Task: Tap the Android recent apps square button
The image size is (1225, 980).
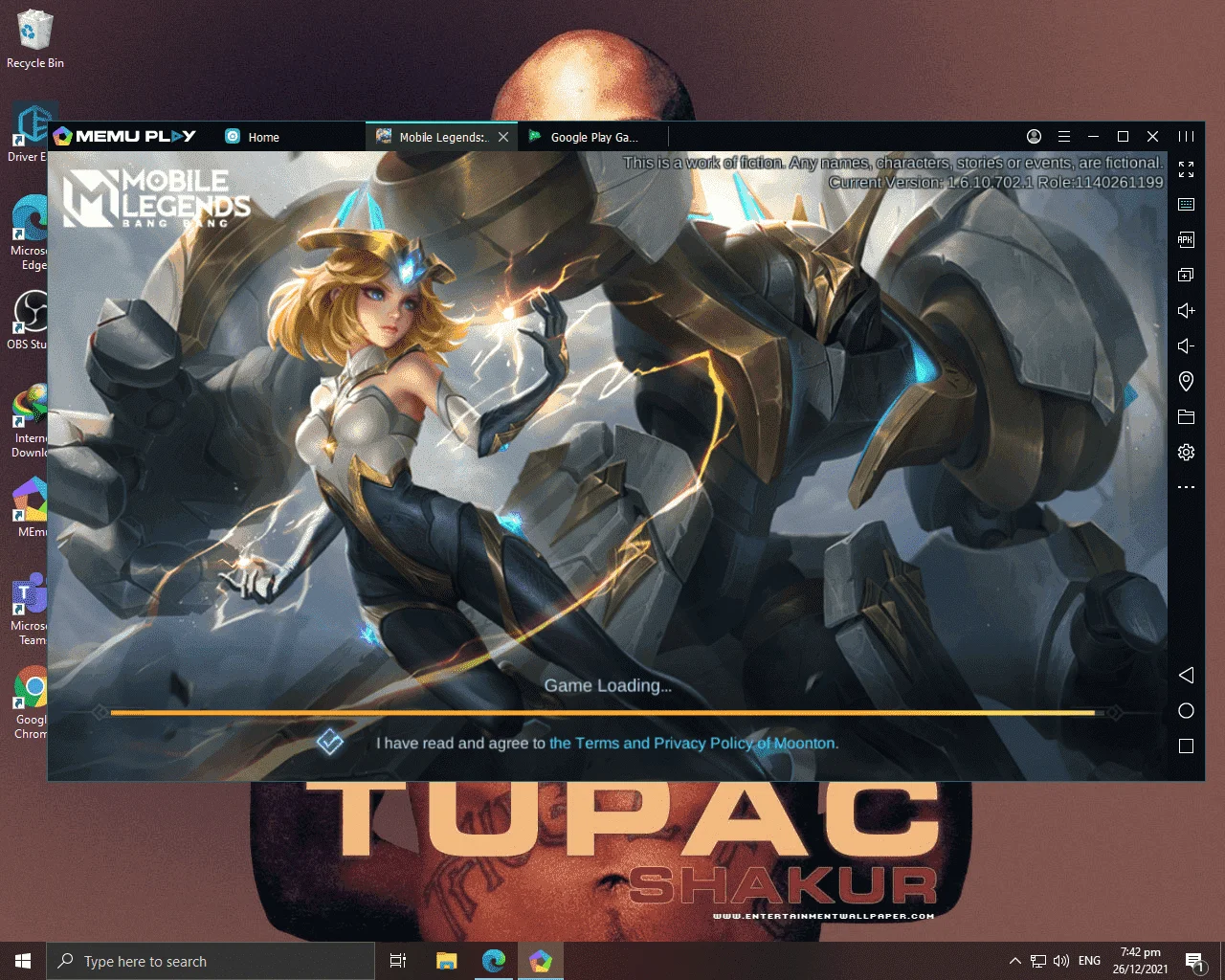Action: (x=1186, y=746)
